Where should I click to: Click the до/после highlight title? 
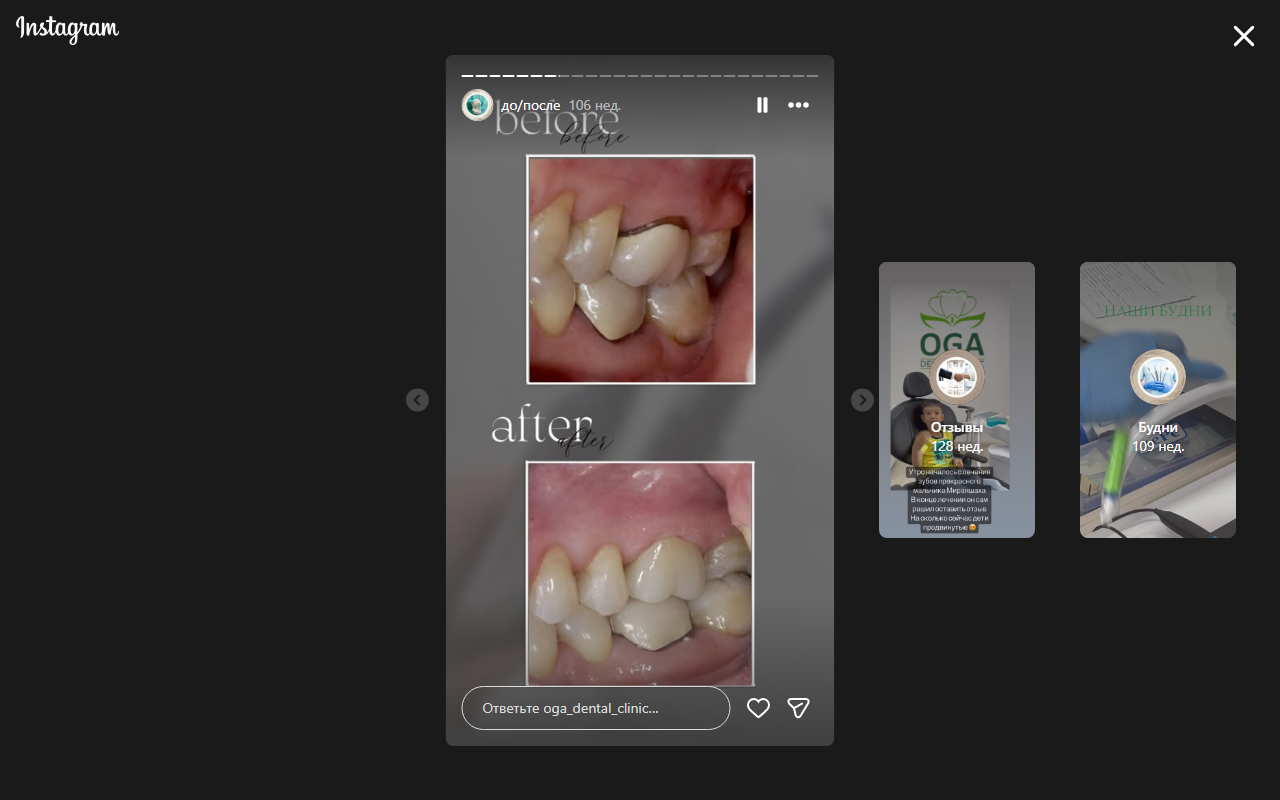click(x=530, y=105)
